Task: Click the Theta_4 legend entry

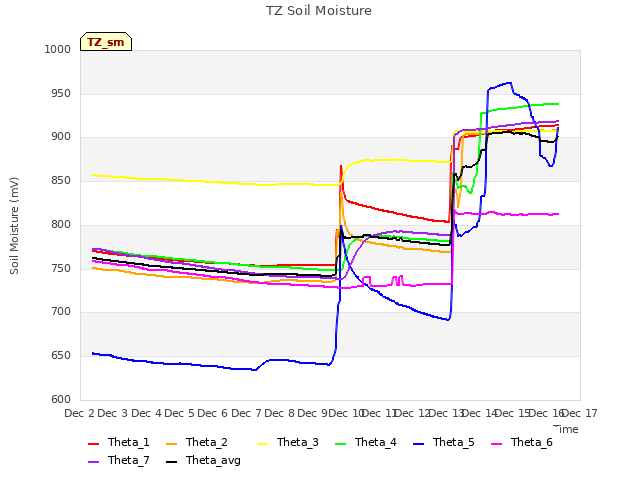Action: (366, 442)
